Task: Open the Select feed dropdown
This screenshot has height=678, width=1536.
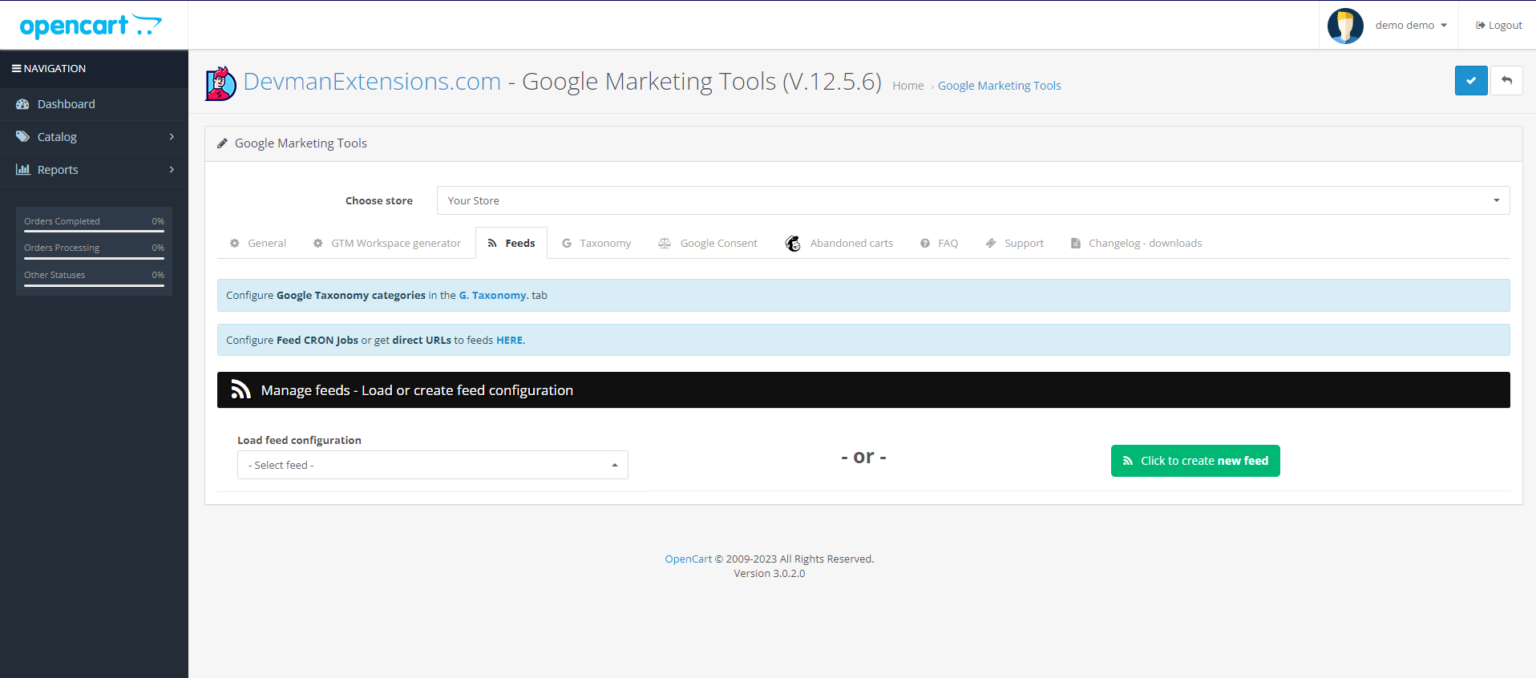Action: (x=432, y=464)
